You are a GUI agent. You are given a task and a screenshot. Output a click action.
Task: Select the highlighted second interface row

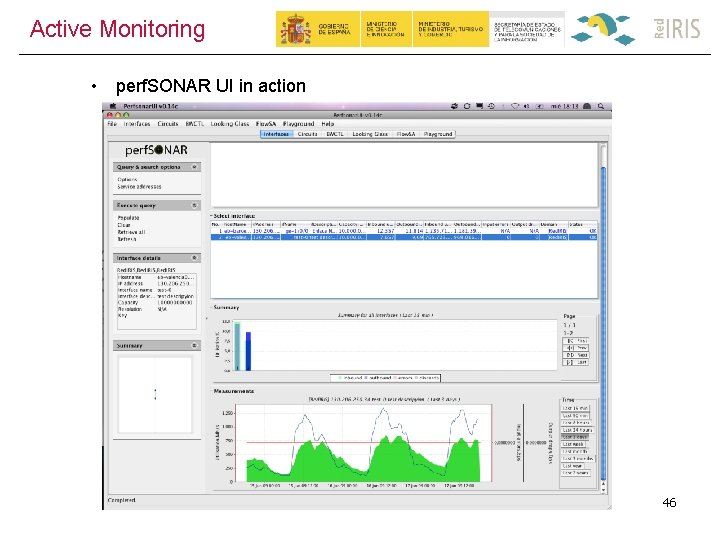(404, 237)
